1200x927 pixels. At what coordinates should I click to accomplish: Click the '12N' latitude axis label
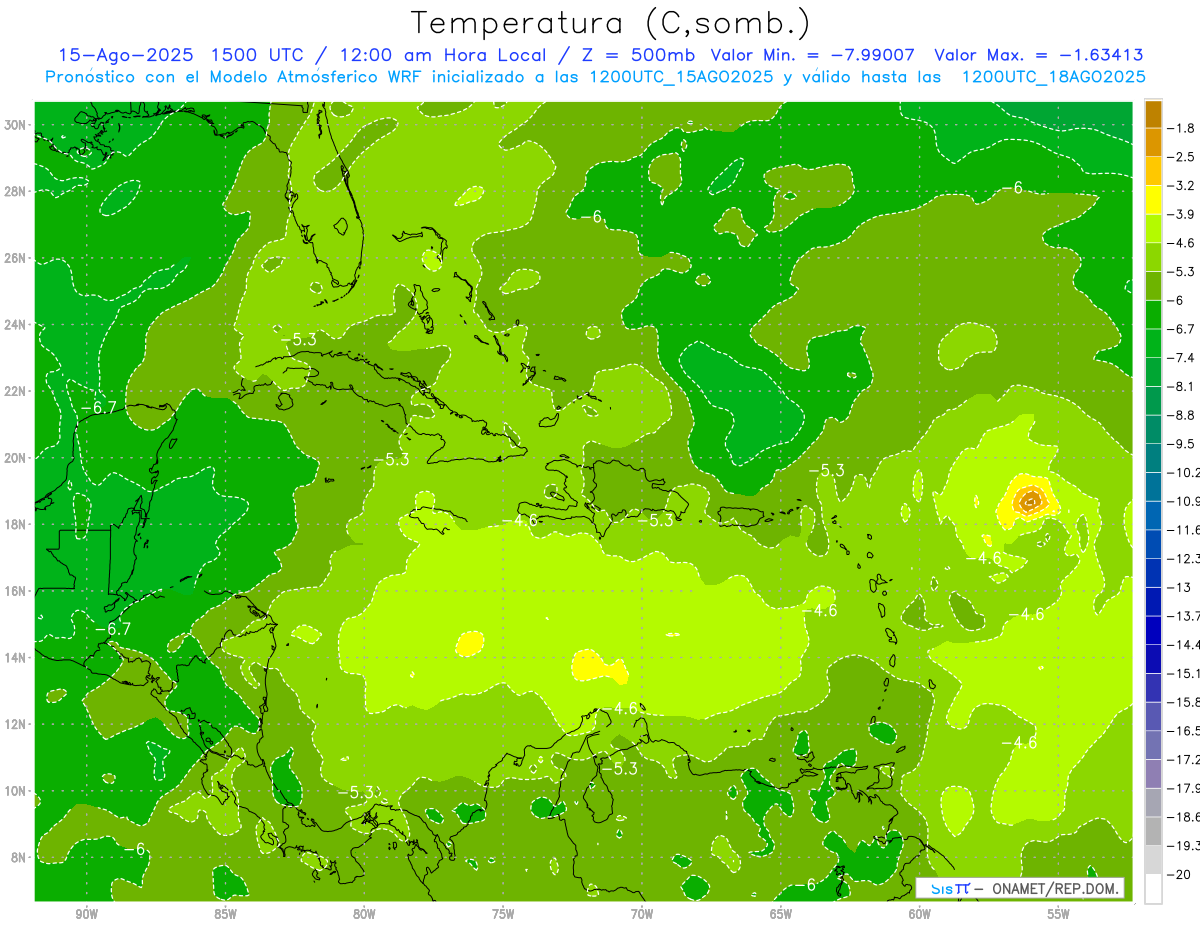[x=15, y=723]
